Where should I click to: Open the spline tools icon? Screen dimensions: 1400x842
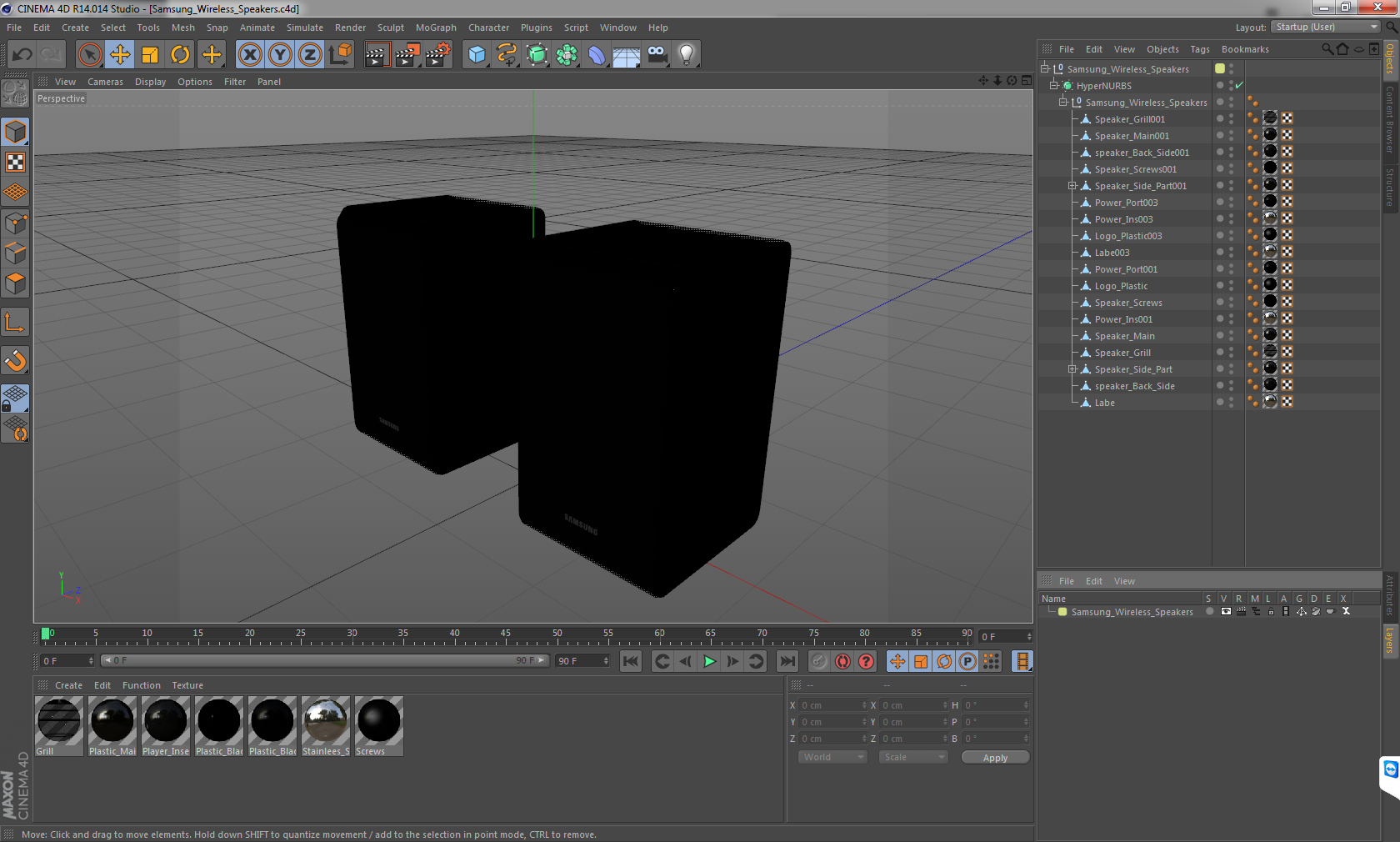coord(507,55)
